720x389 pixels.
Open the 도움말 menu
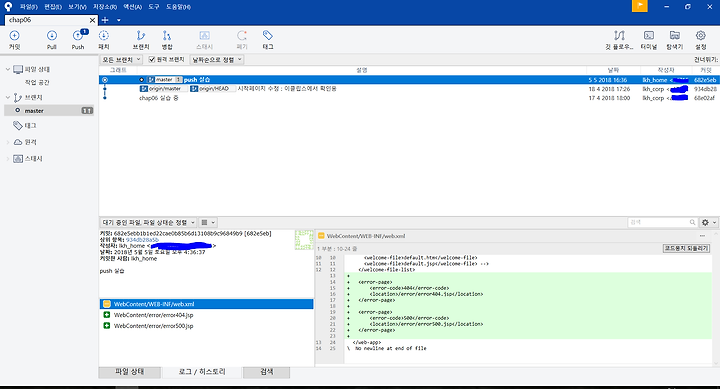(x=178, y=7)
